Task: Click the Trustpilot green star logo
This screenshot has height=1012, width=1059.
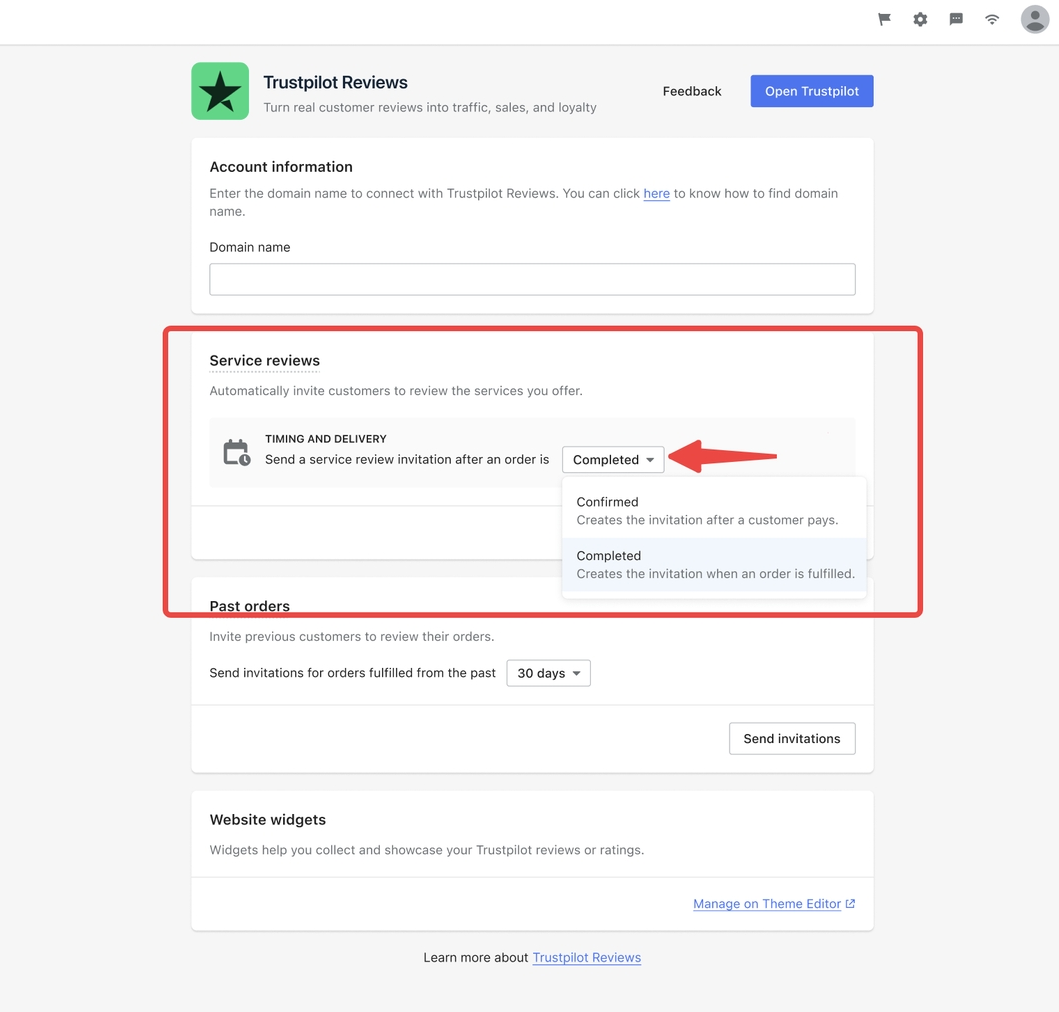Action: 220,91
